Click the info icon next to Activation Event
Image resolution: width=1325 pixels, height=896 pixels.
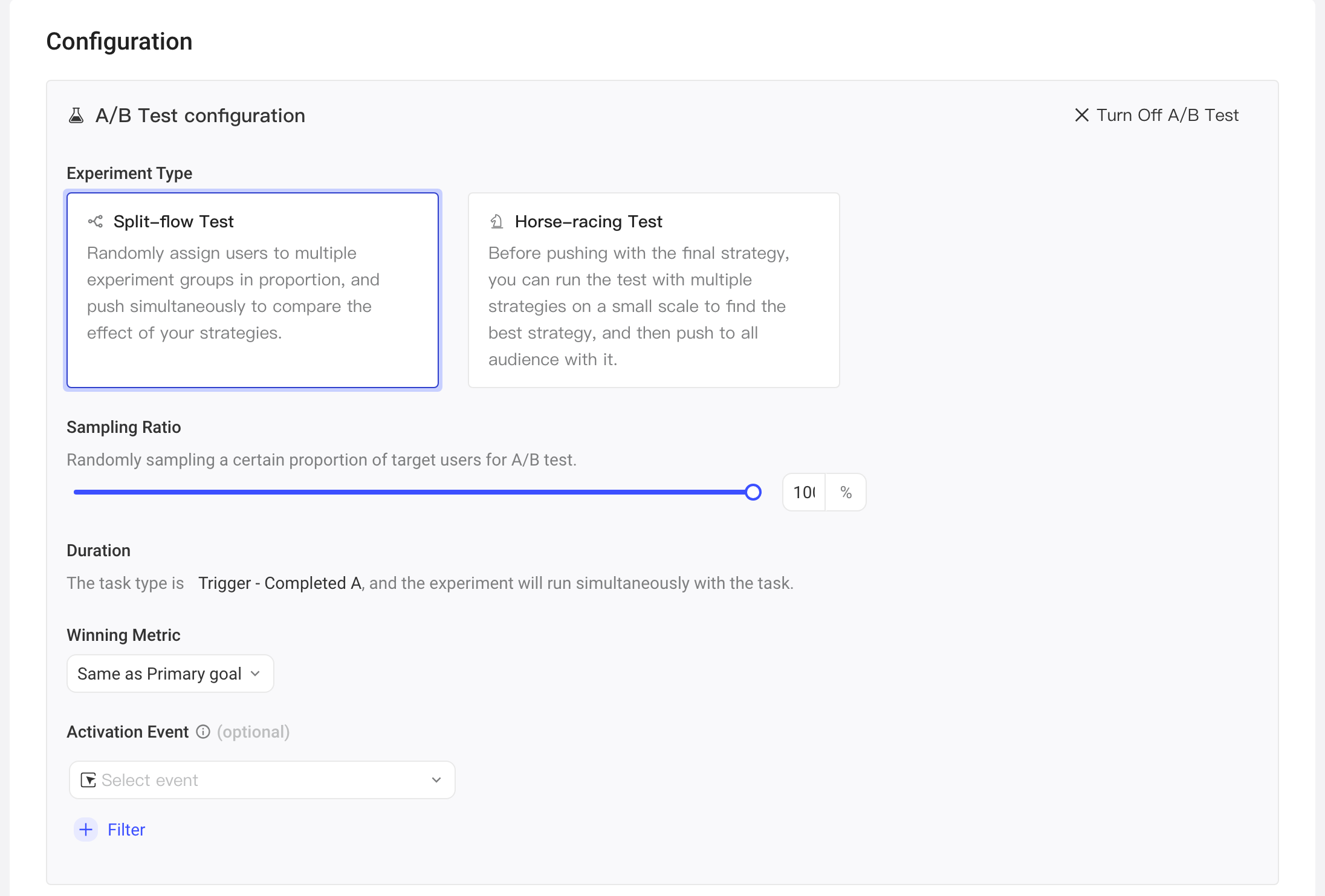203,732
